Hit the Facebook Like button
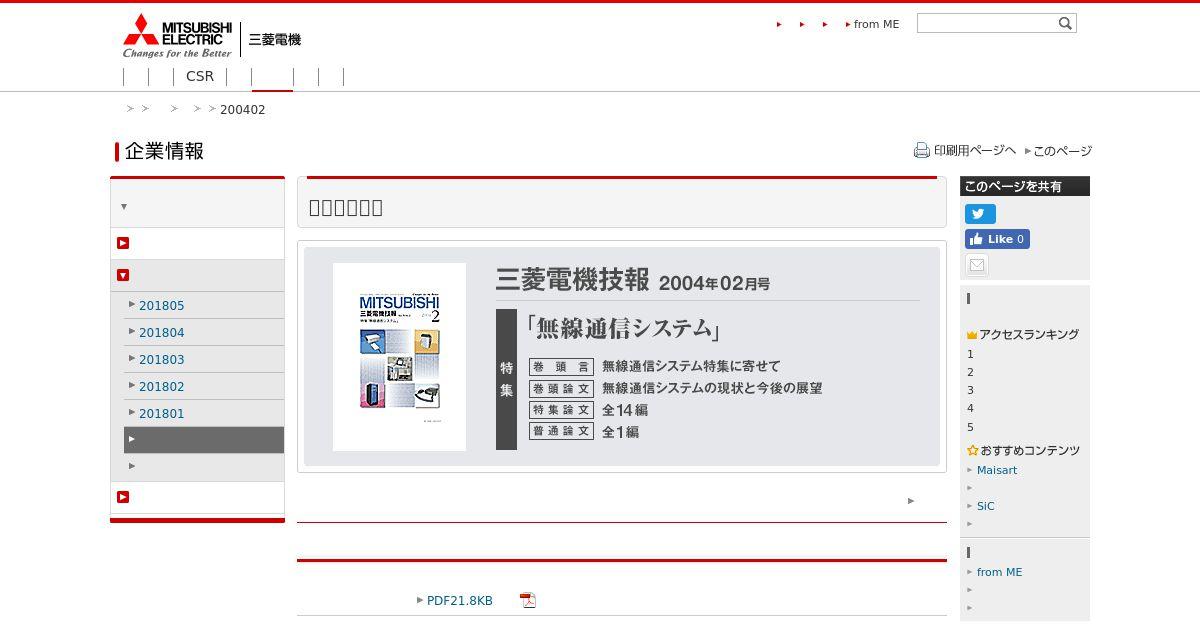Image resolution: width=1200 pixels, height=630 pixels. click(997, 239)
